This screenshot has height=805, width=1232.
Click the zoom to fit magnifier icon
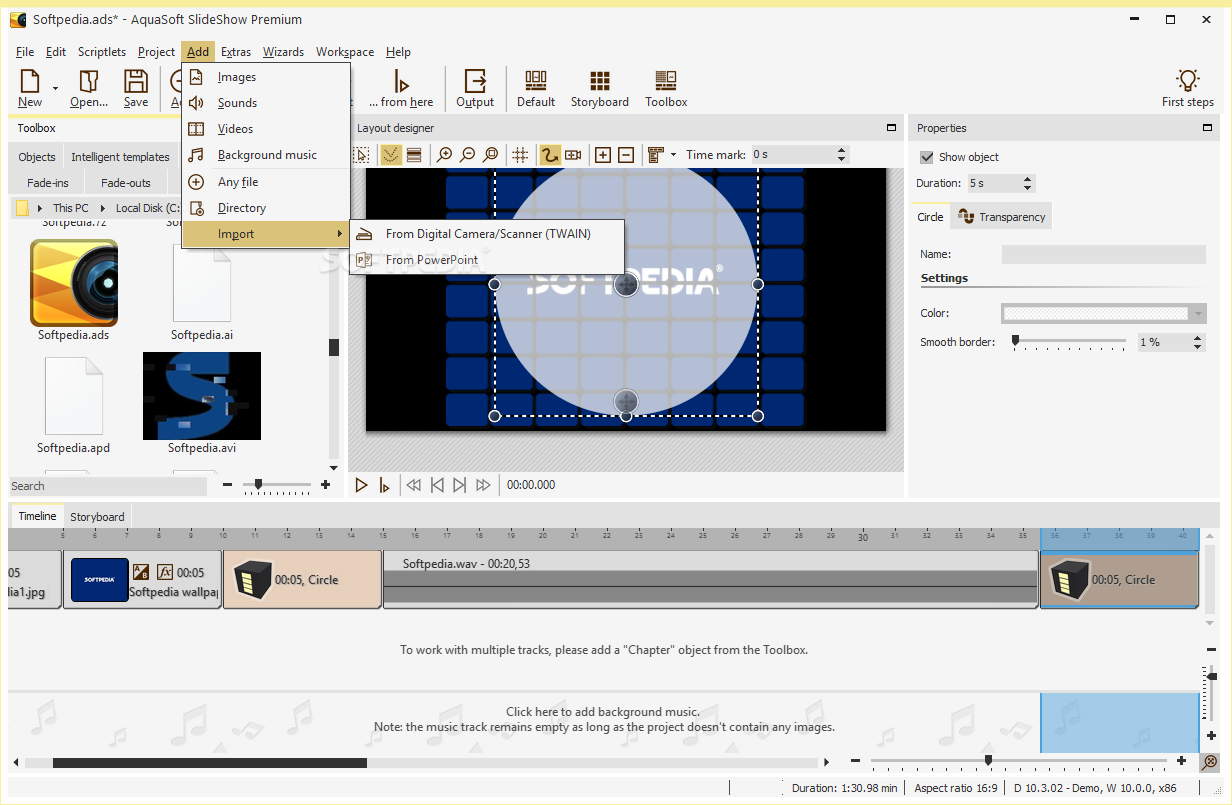coord(490,155)
